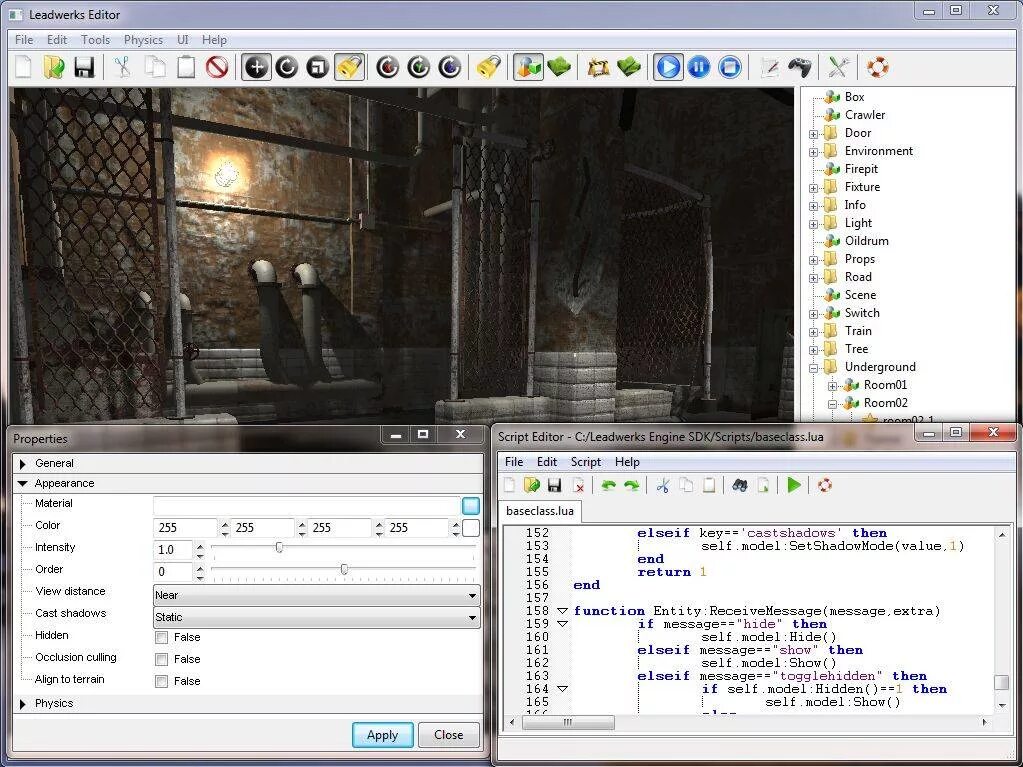The width and height of the screenshot is (1023, 767).
Task: Click binoculars find icon in Script Editor
Action: pos(739,485)
